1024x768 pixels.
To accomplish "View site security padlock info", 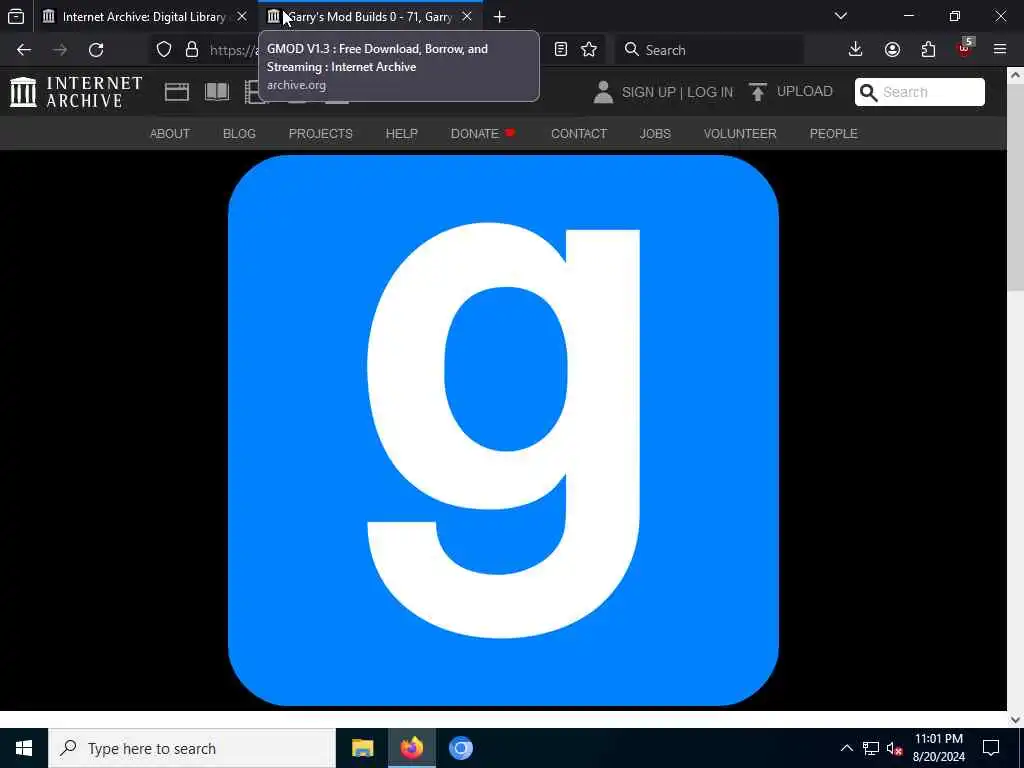I will (192, 50).
